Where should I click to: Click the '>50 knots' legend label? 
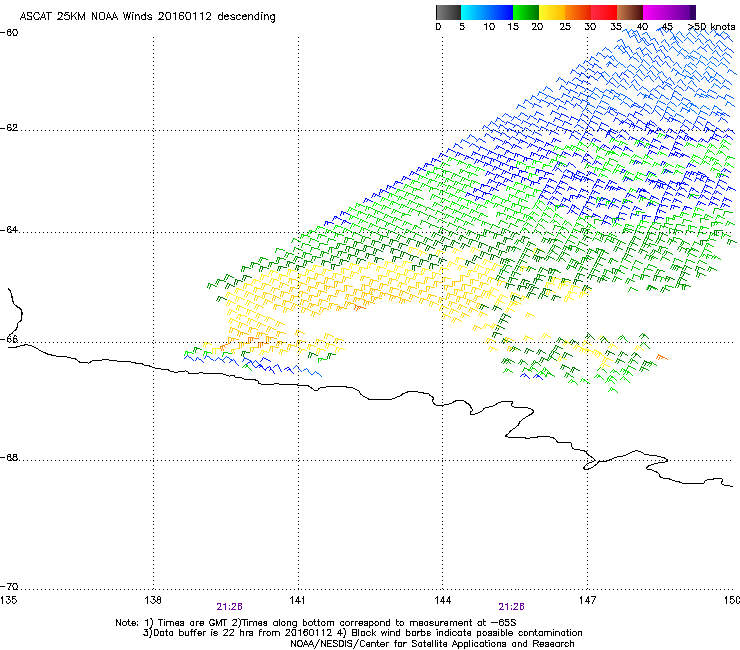pos(711,27)
